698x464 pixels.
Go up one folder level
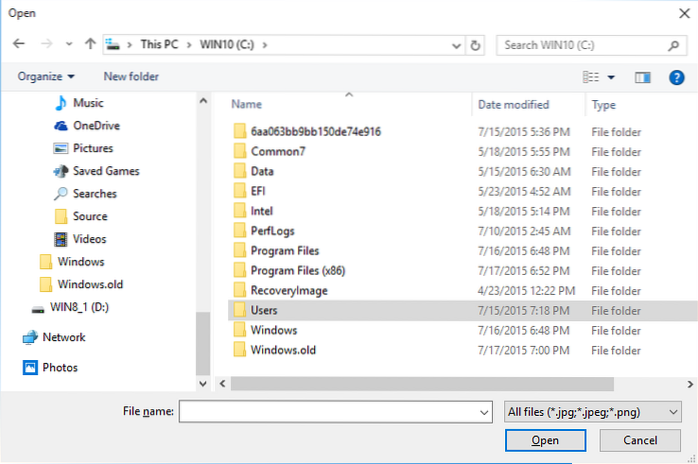click(90, 44)
